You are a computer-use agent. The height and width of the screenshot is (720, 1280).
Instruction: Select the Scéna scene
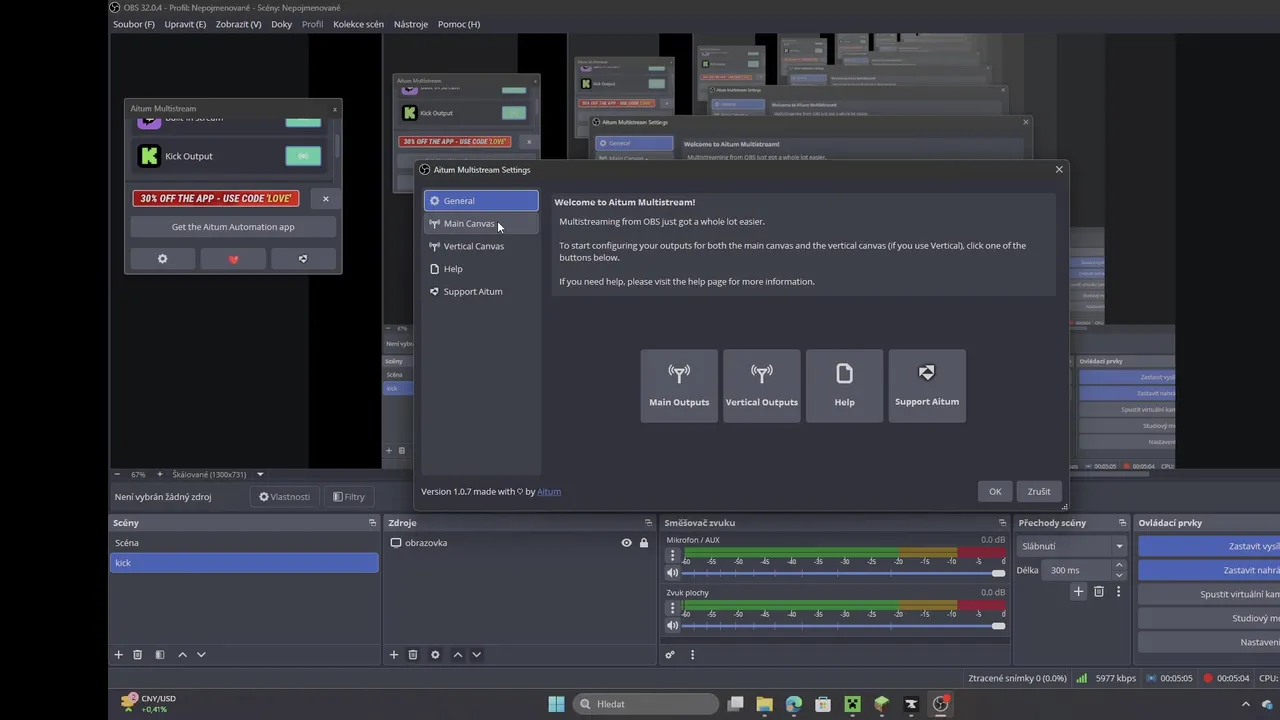tap(244, 543)
